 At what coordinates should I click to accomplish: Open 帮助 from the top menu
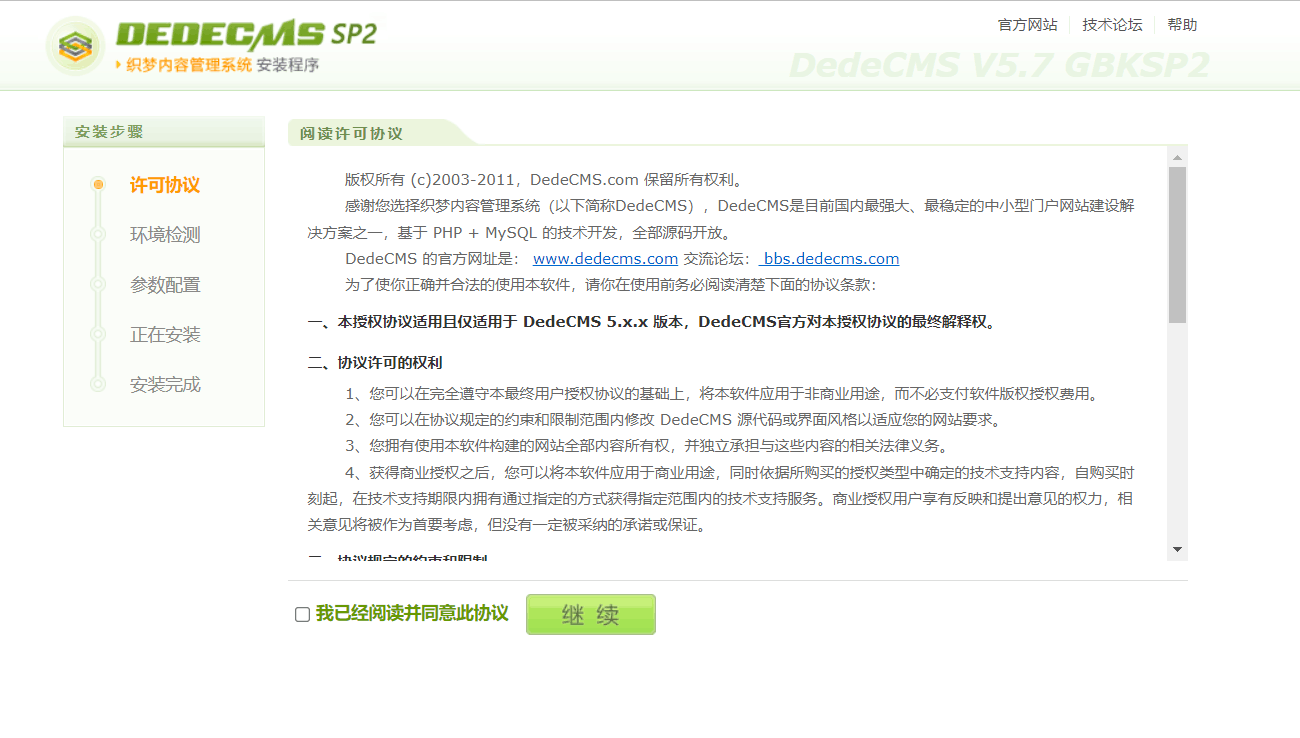coord(1183,24)
